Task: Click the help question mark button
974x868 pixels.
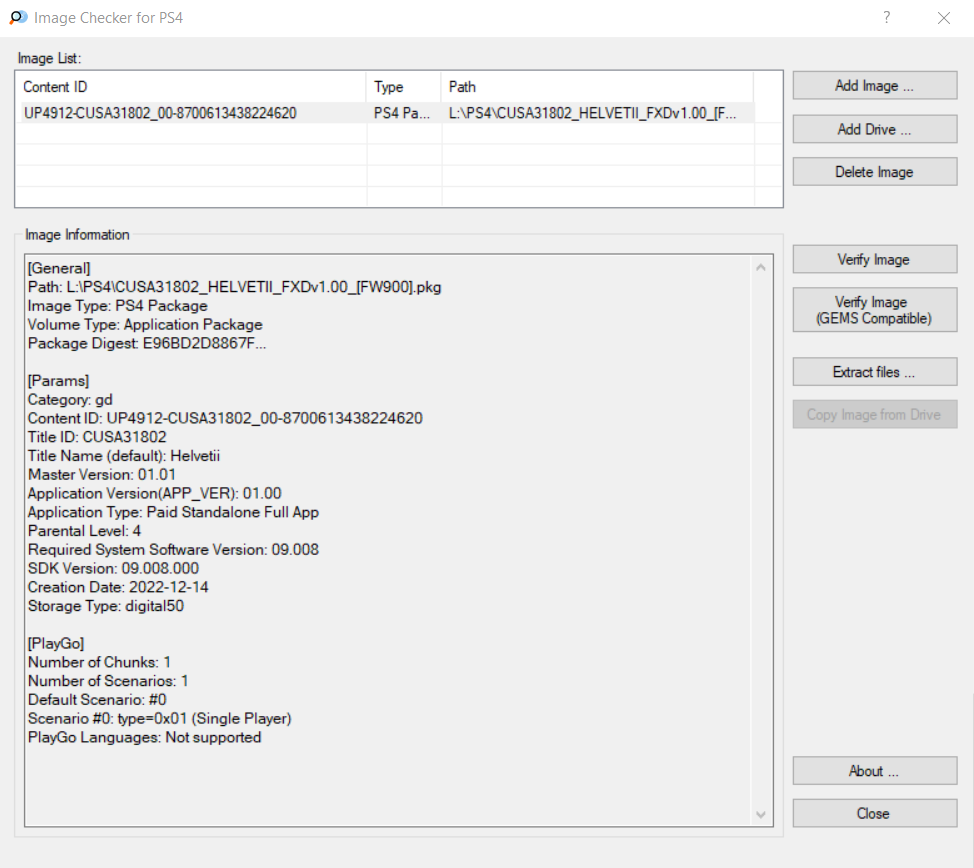Action: point(886,18)
